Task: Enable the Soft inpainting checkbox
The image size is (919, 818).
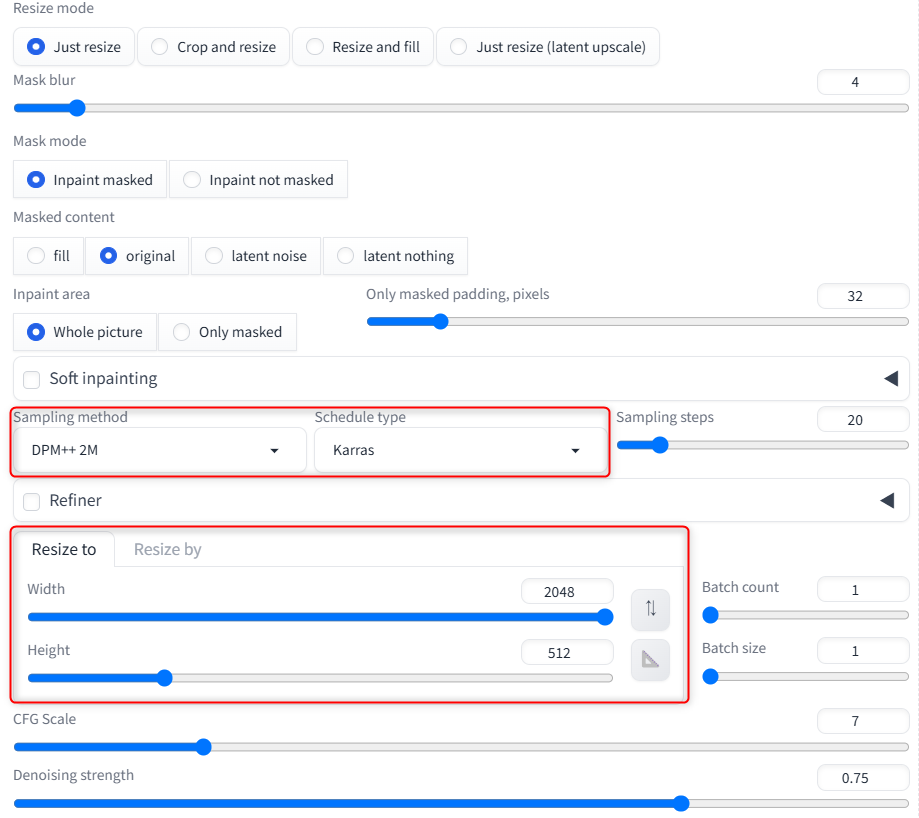Action: [x=32, y=380]
